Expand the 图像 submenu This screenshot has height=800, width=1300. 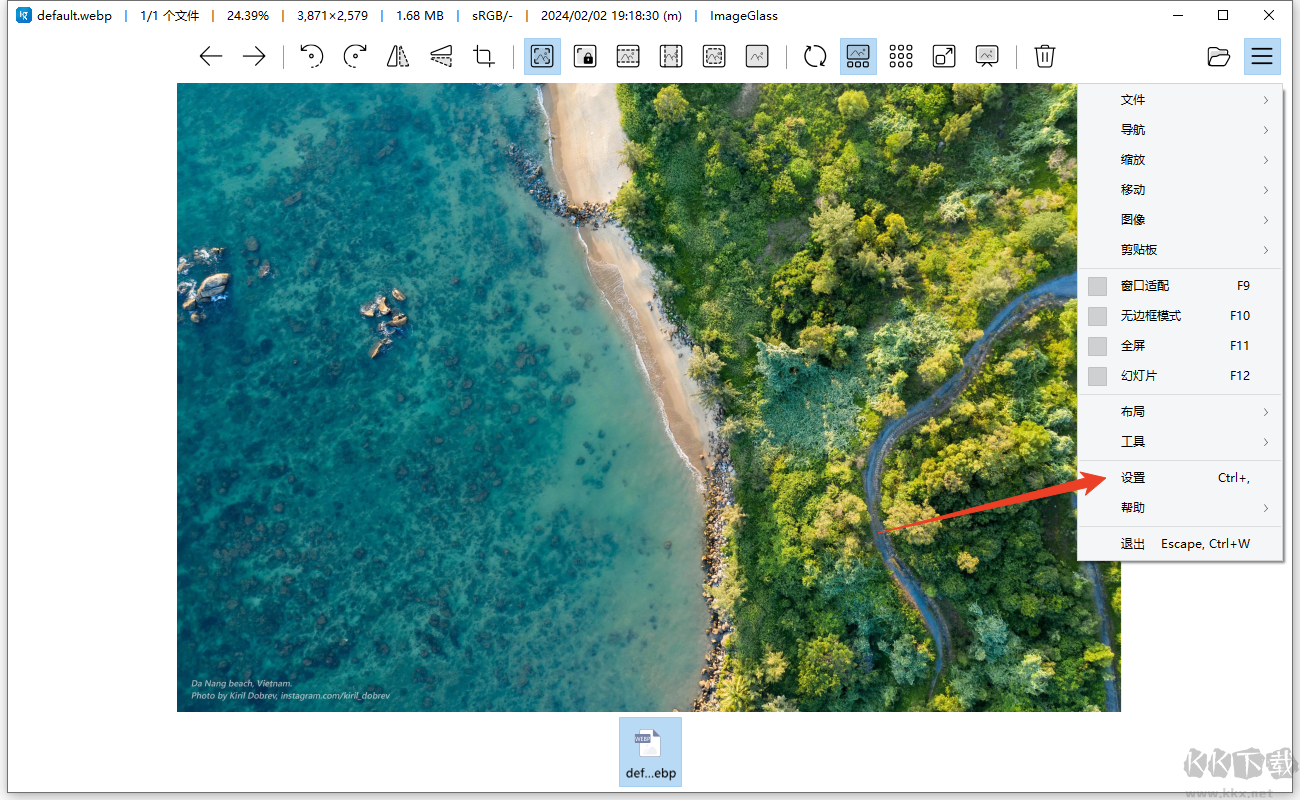pos(1180,220)
